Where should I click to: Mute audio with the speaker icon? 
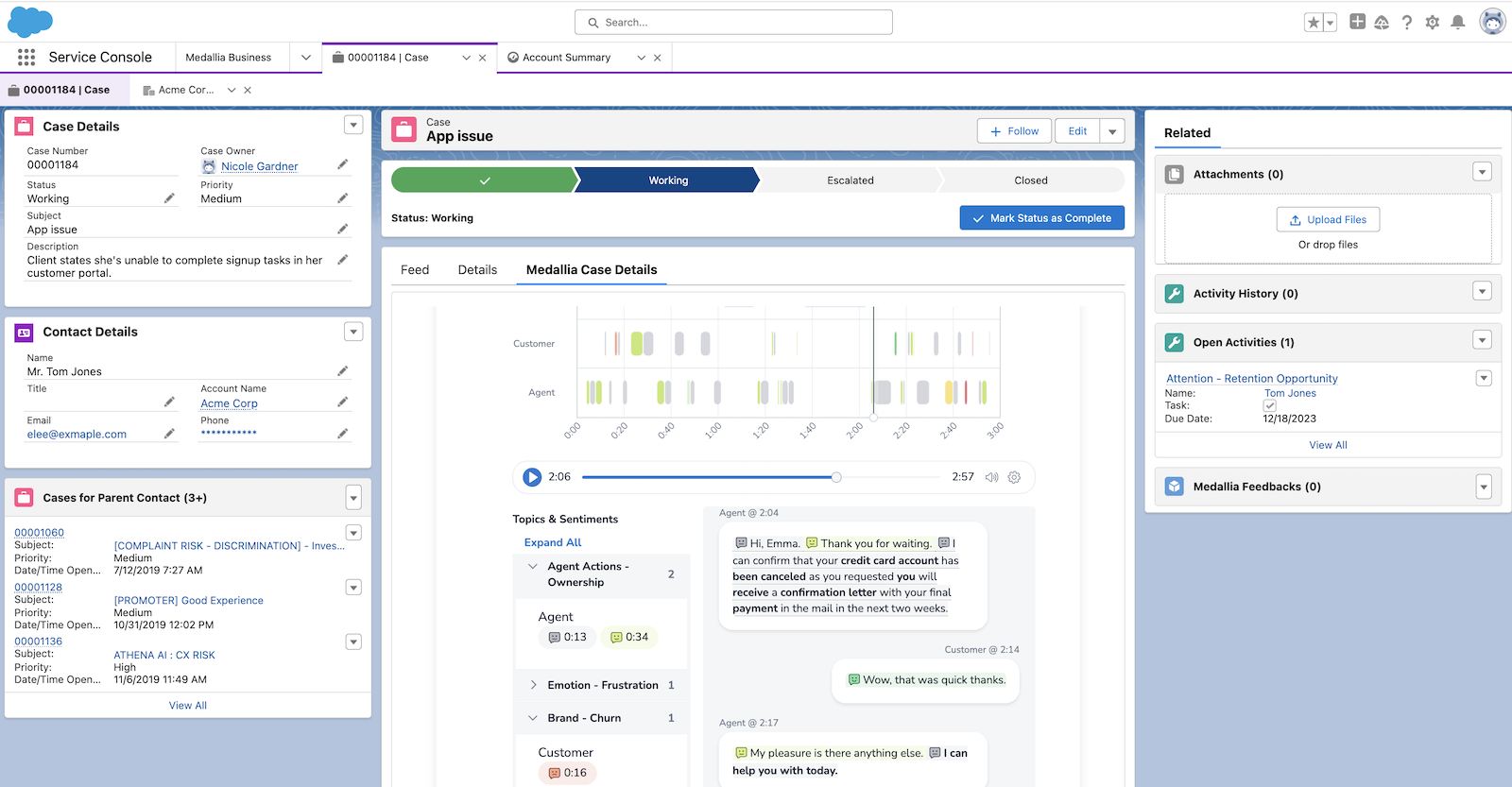point(991,477)
